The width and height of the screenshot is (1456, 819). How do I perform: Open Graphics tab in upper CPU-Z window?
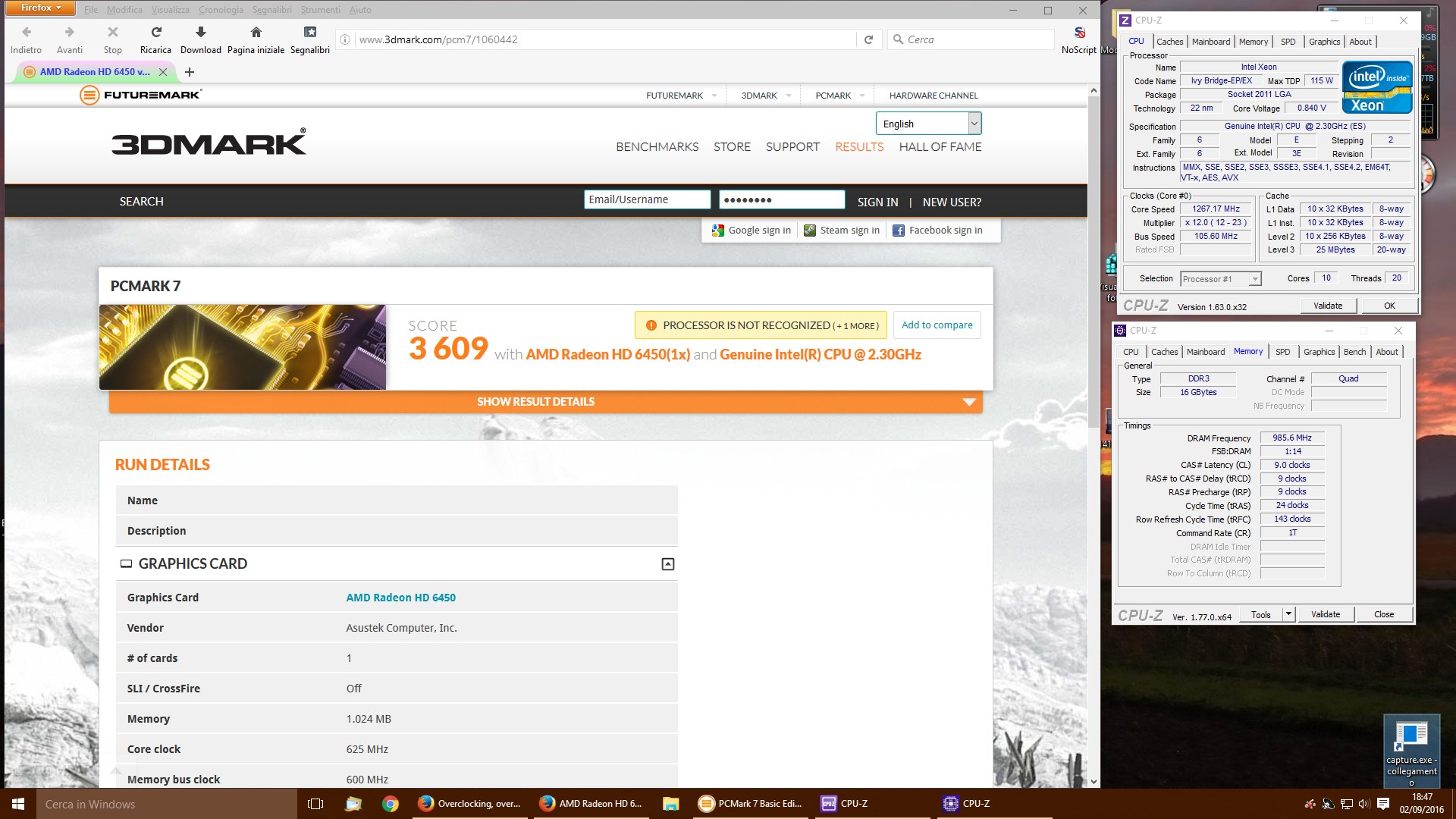pyautogui.click(x=1324, y=42)
